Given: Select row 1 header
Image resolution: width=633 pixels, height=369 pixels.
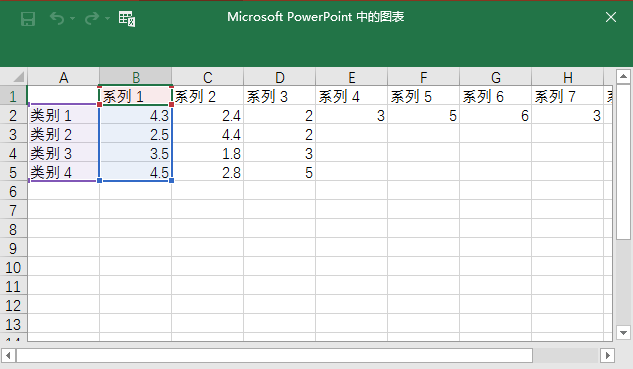Looking at the screenshot, I should click(x=13, y=96).
